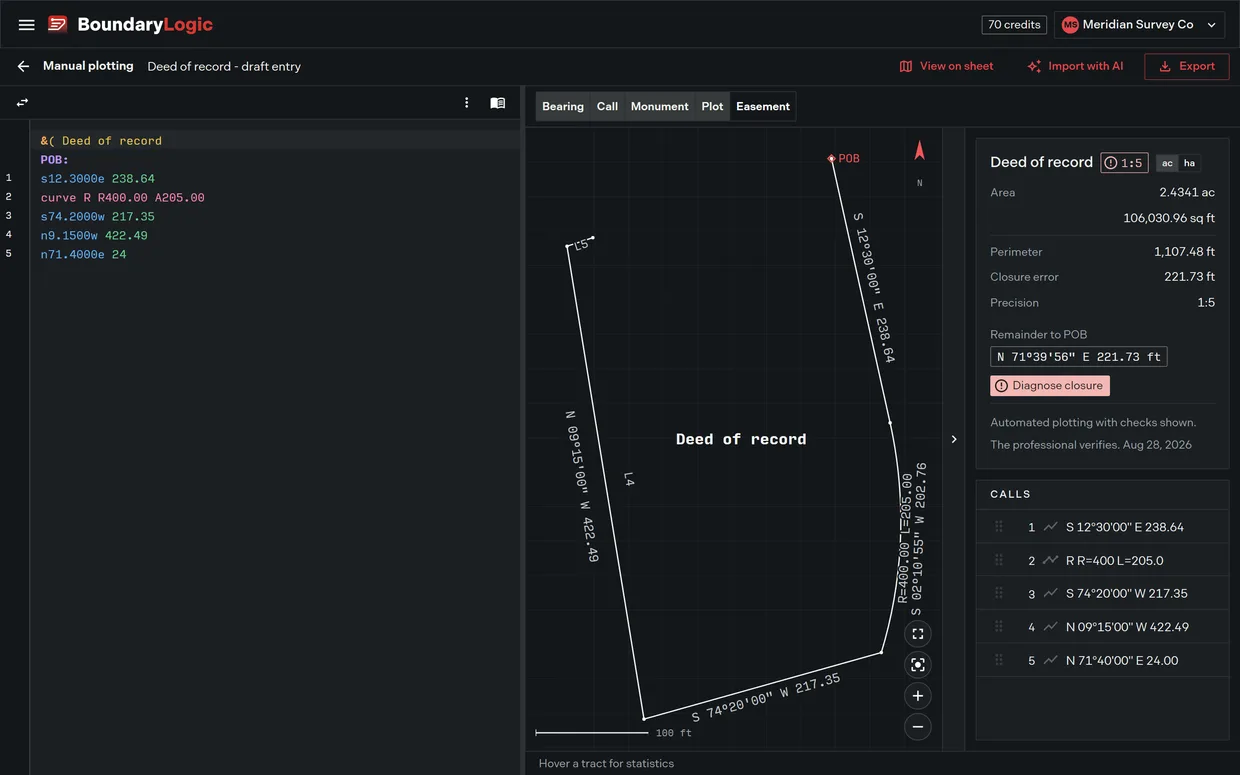The width and height of the screenshot is (1240, 775).
Task: Go back using the left arrow
Action: click(x=23, y=66)
